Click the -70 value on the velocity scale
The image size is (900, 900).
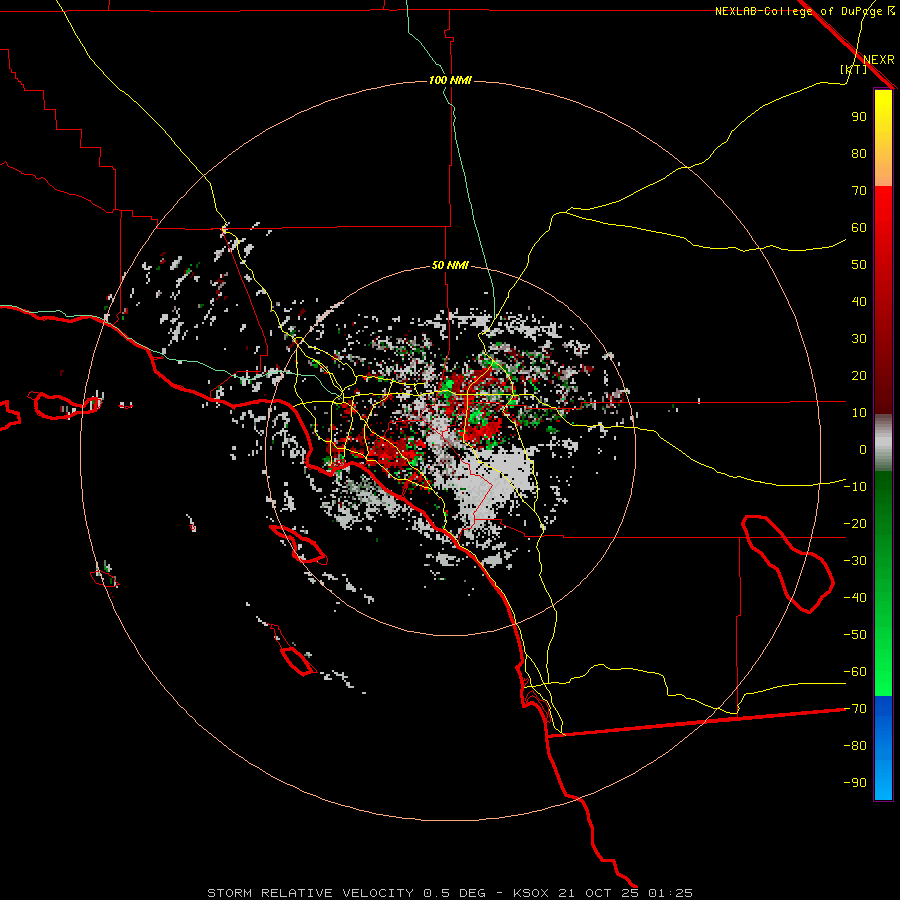855,709
